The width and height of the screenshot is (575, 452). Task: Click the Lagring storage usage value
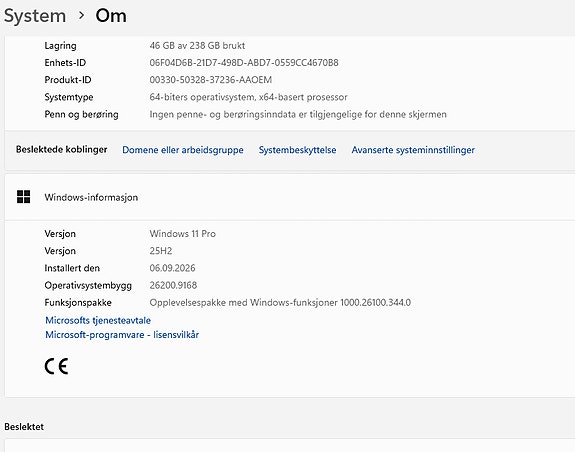point(197,46)
